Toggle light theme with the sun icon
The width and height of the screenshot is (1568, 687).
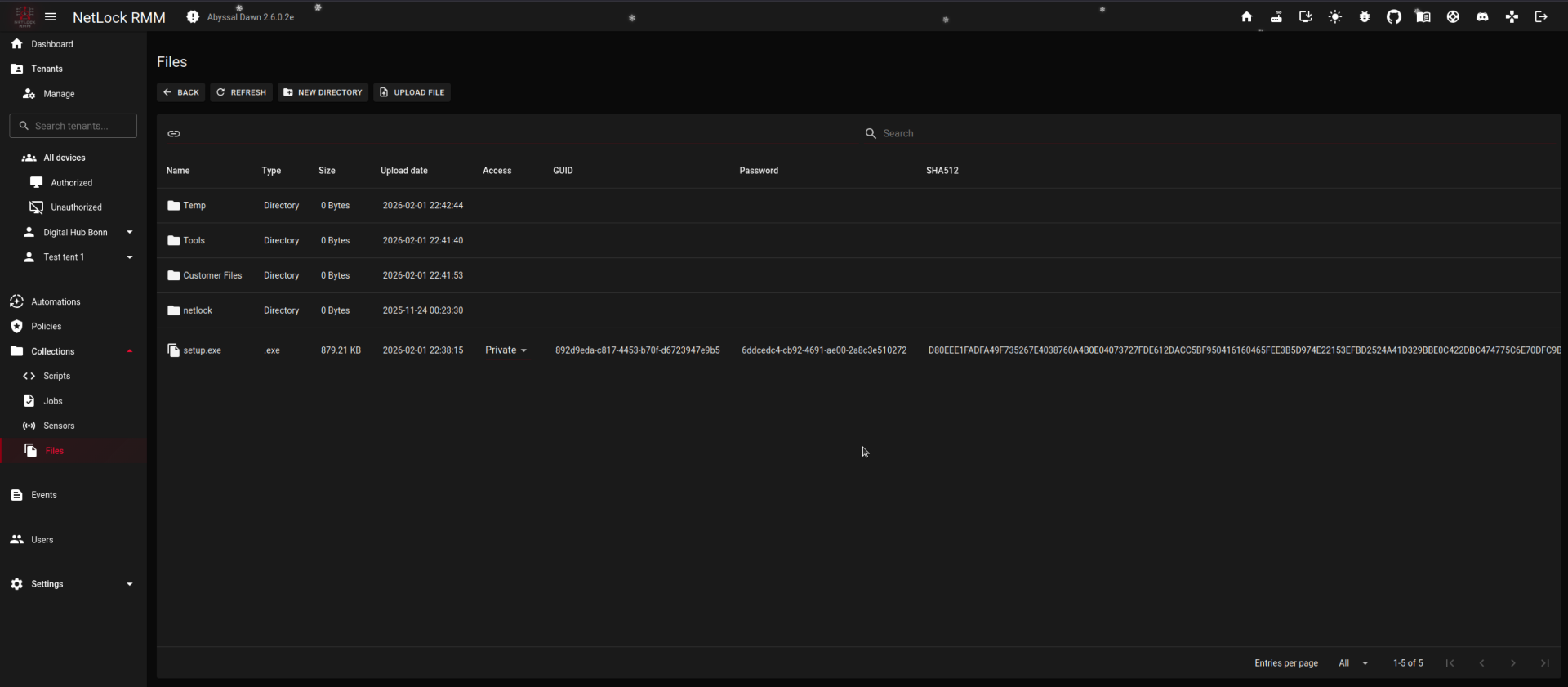[1335, 17]
